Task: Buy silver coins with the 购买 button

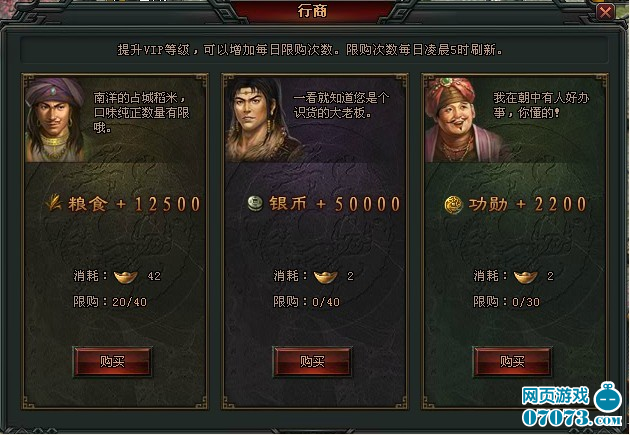Action: pyautogui.click(x=312, y=361)
